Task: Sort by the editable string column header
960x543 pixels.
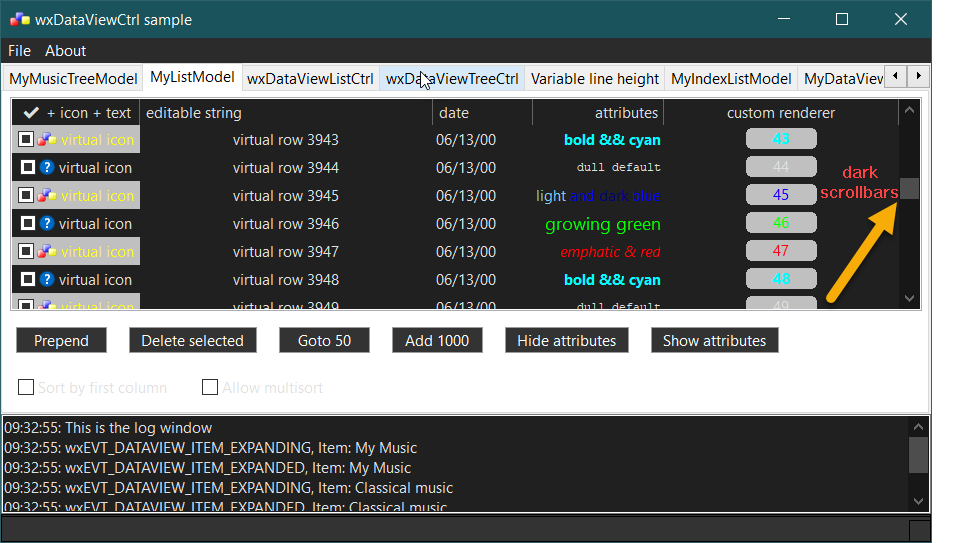Action: [x=286, y=113]
